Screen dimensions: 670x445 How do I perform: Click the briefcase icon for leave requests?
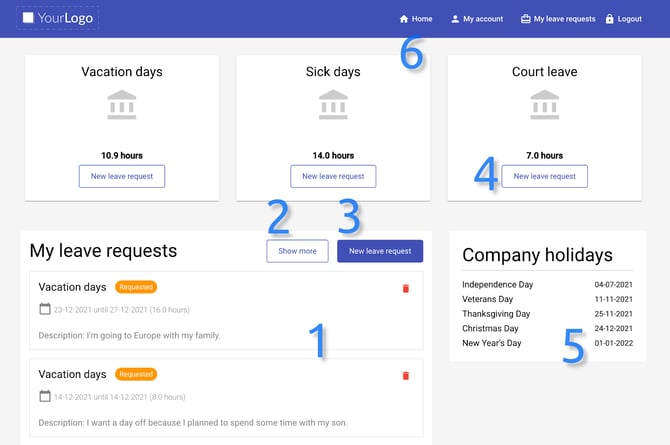click(526, 19)
